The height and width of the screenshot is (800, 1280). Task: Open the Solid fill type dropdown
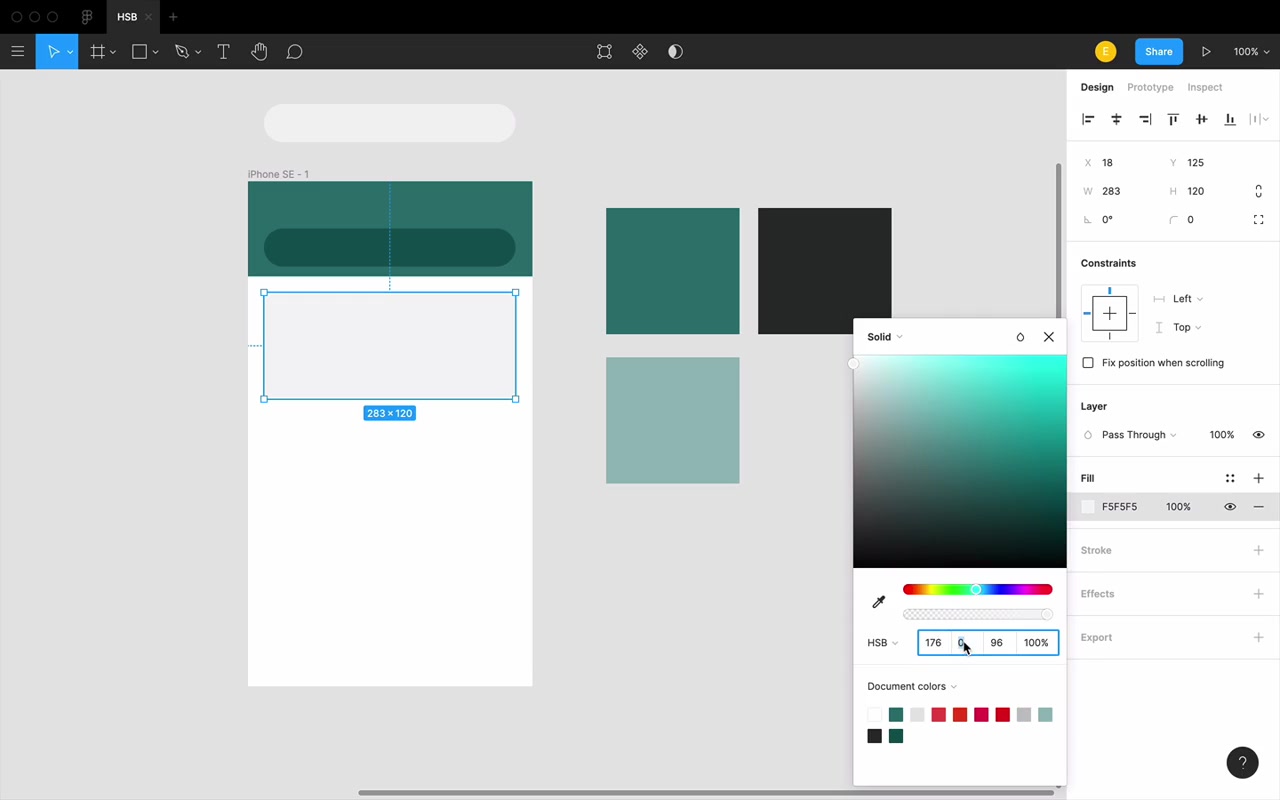pyautogui.click(x=885, y=337)
